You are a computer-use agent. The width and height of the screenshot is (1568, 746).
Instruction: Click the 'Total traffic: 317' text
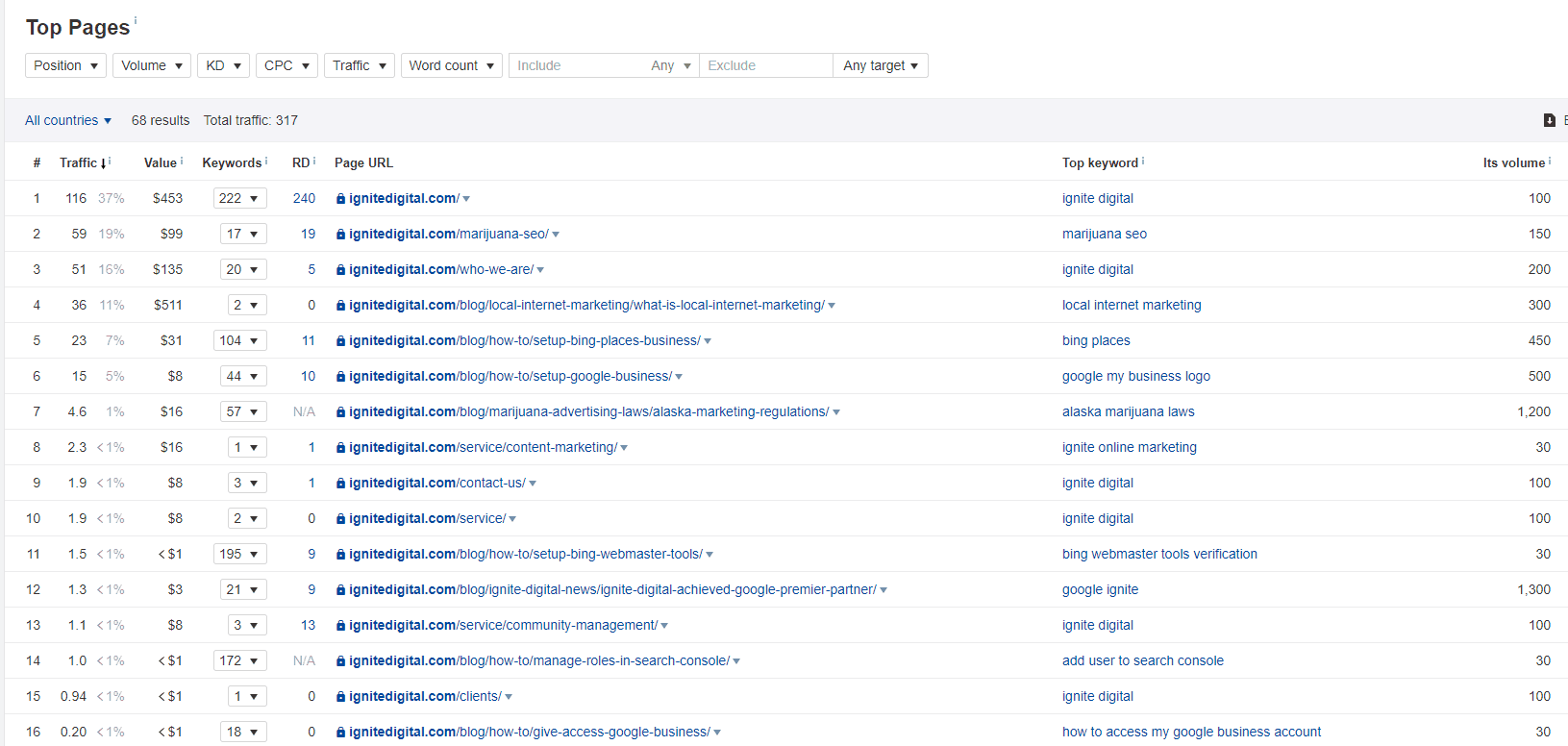tap(251, 120)
